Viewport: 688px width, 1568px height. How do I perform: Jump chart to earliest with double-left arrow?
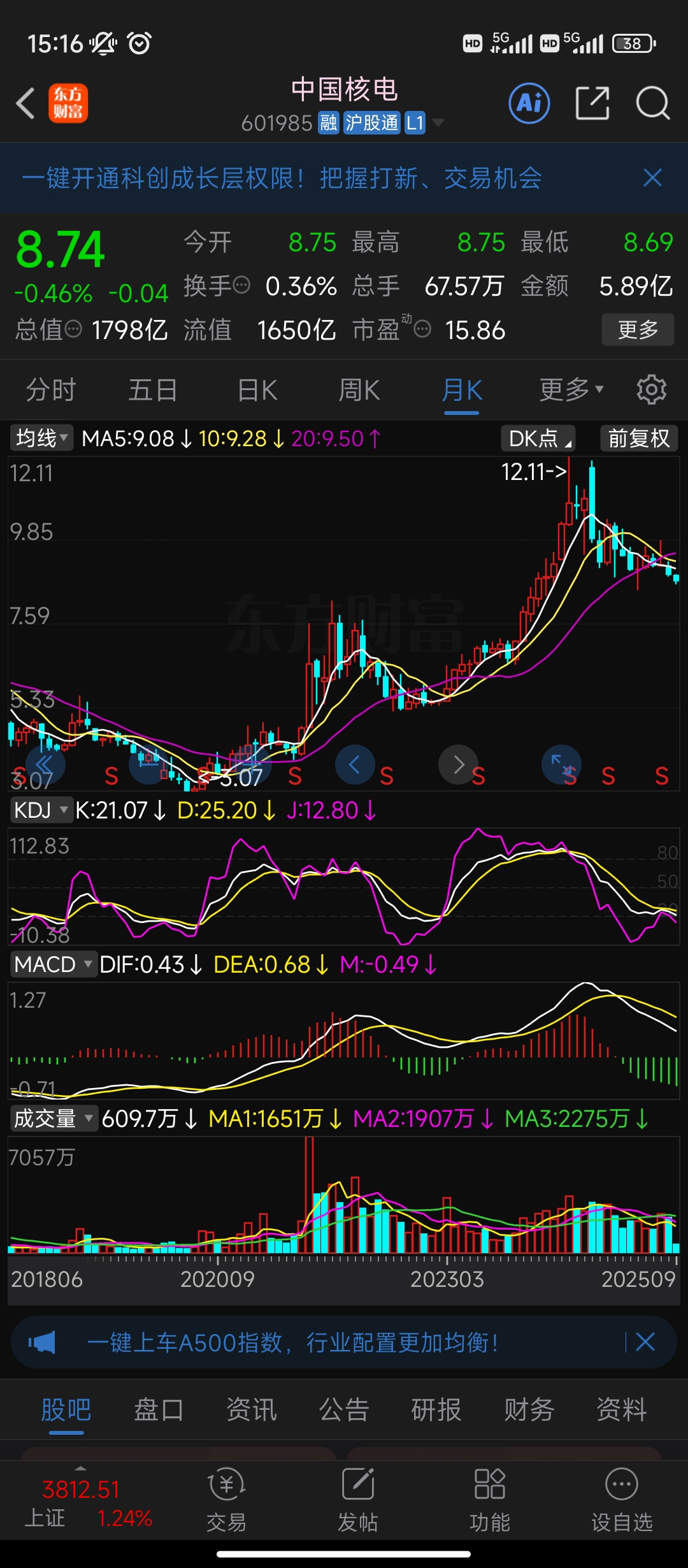pos(45,764)
